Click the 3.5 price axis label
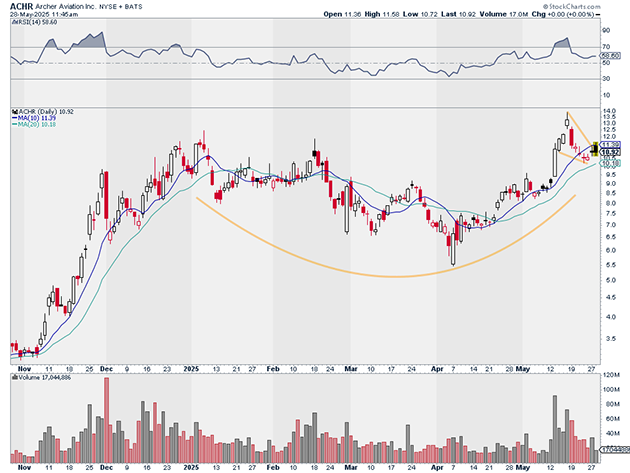Screen dimensions: 630x473 pyautogui.click(x=610, y=339)
